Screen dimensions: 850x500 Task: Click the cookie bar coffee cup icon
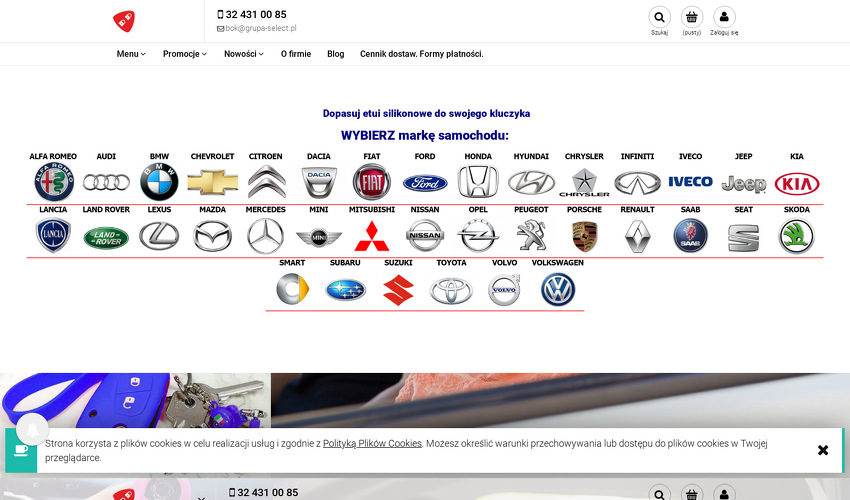(x=21, y=450)
